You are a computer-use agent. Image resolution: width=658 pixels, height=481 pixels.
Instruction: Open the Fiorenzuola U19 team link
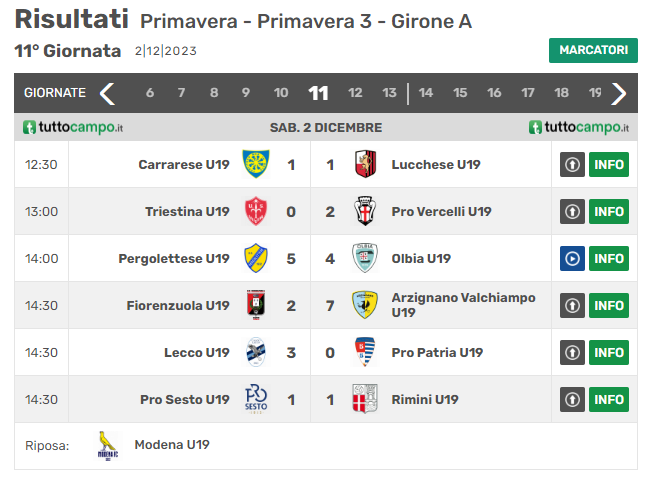pos(178,306)
